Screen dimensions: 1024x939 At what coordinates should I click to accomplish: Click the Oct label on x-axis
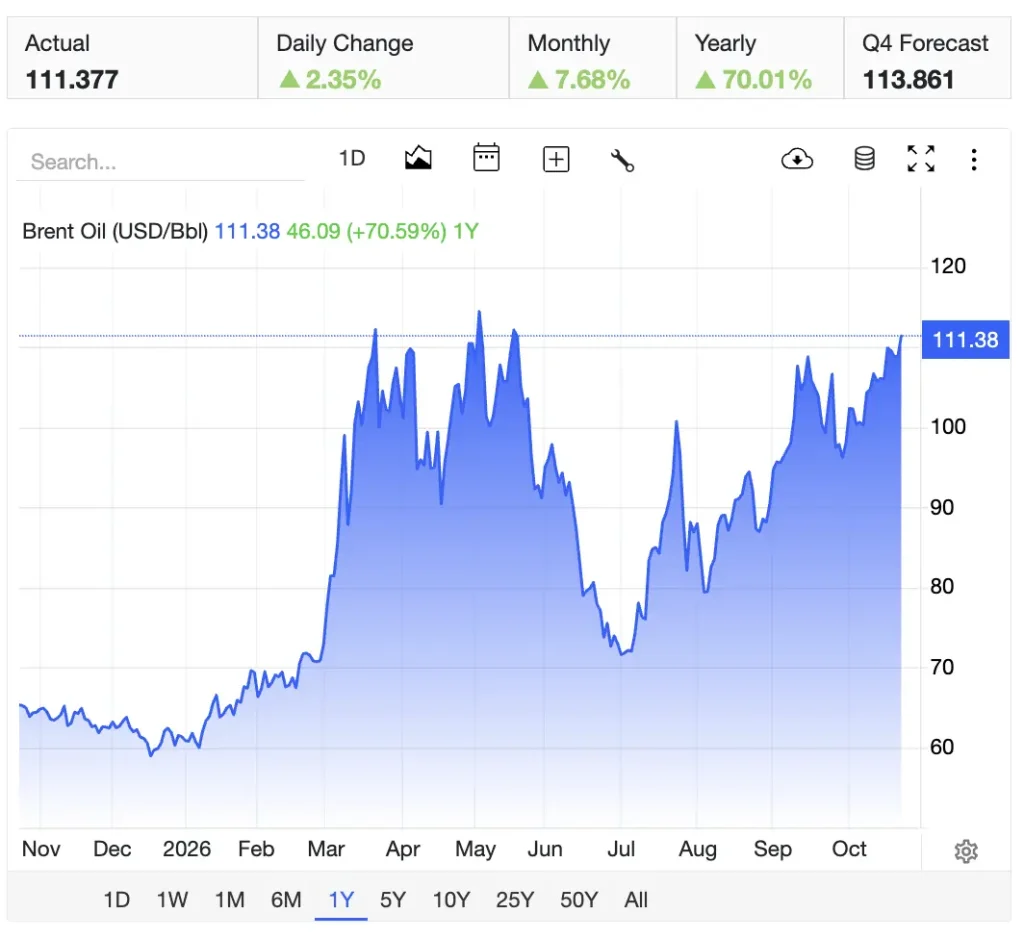(x=849, y=849)
